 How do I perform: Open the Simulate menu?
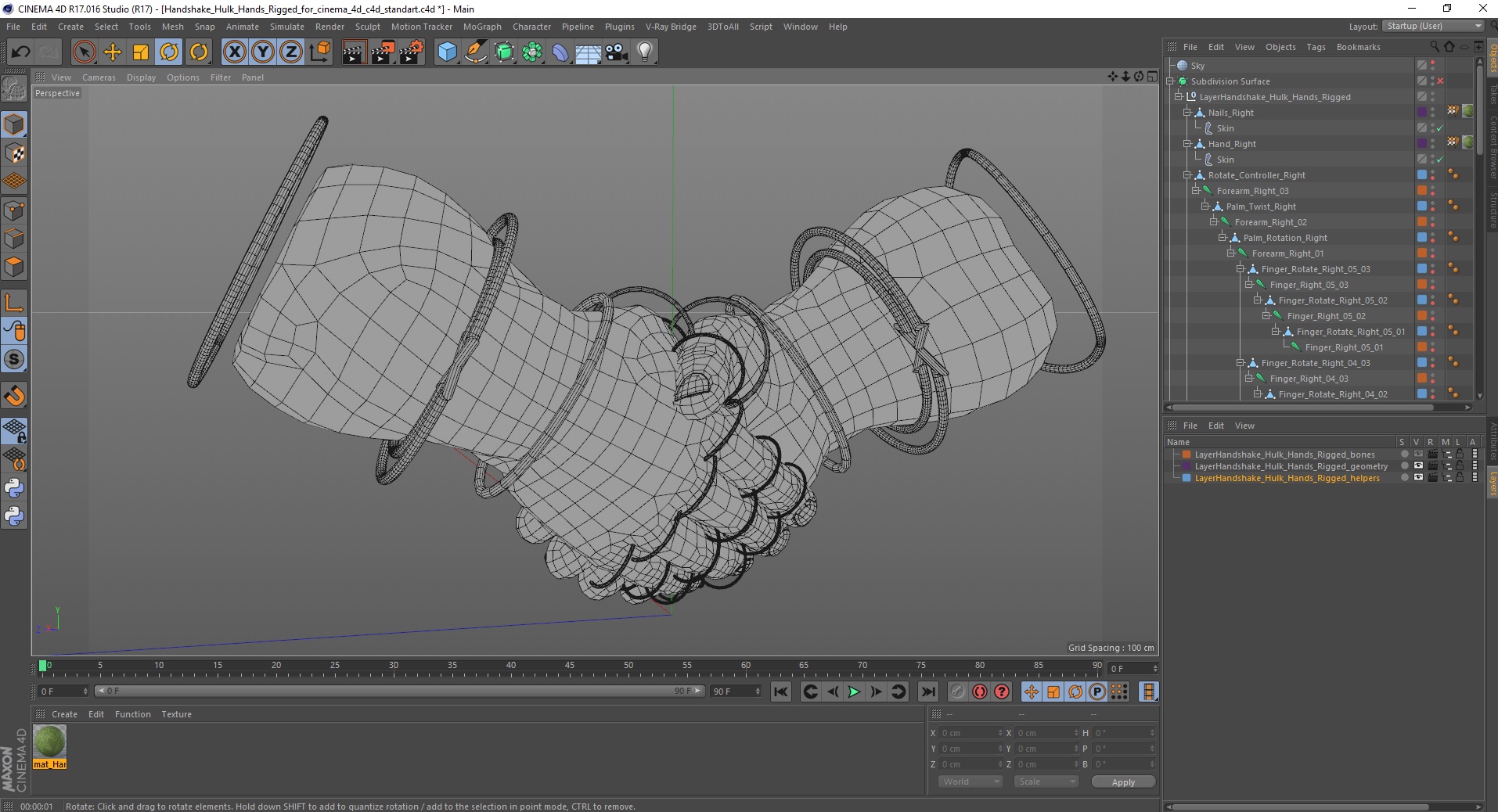286,27
